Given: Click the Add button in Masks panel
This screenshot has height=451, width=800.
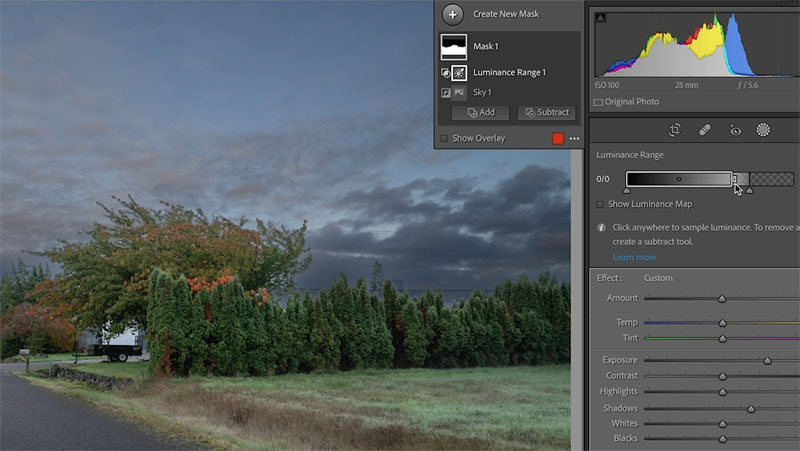Looking at the screenshot, I should [481, 112].
